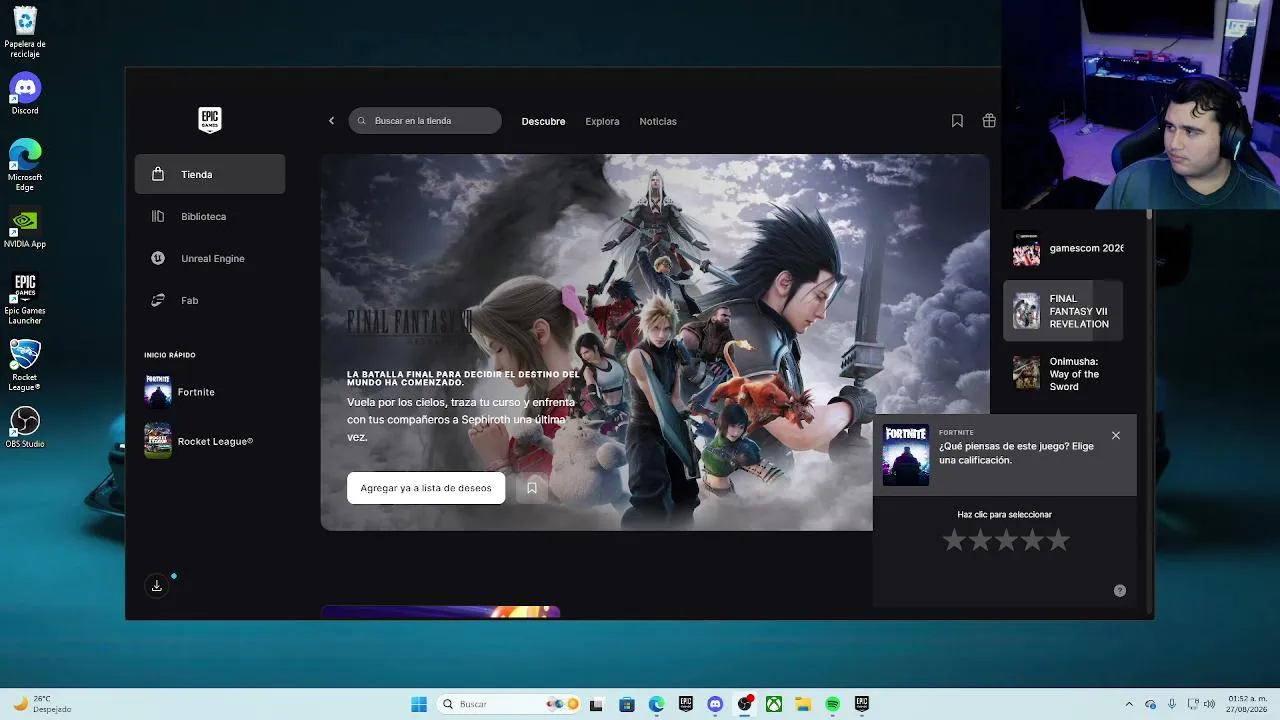This screenshot has width=1280, height=720.
Task: Select the Rocket League desktop shortcut
Action: (x=25, y=365)
